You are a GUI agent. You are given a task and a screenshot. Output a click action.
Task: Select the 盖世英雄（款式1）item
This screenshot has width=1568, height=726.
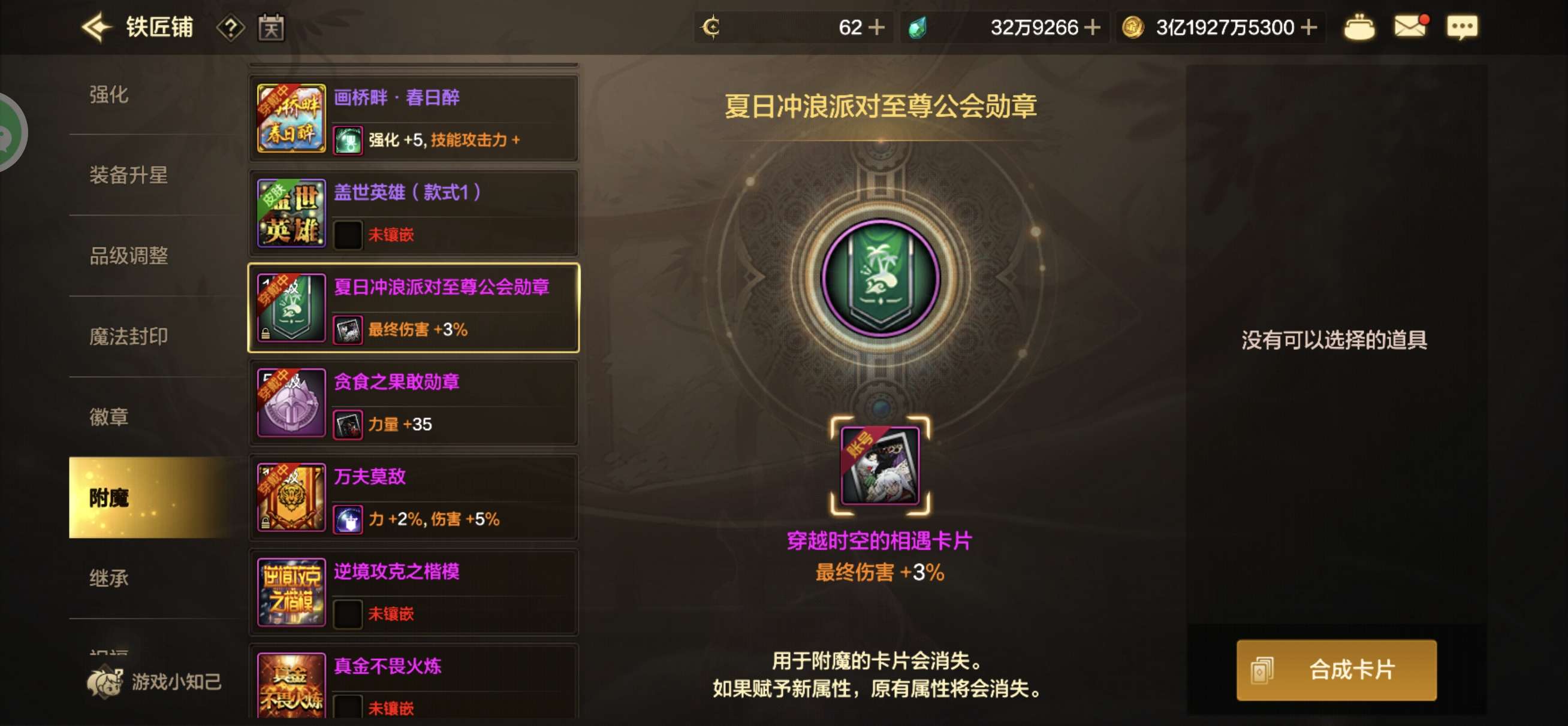click(x=414, y=213)
